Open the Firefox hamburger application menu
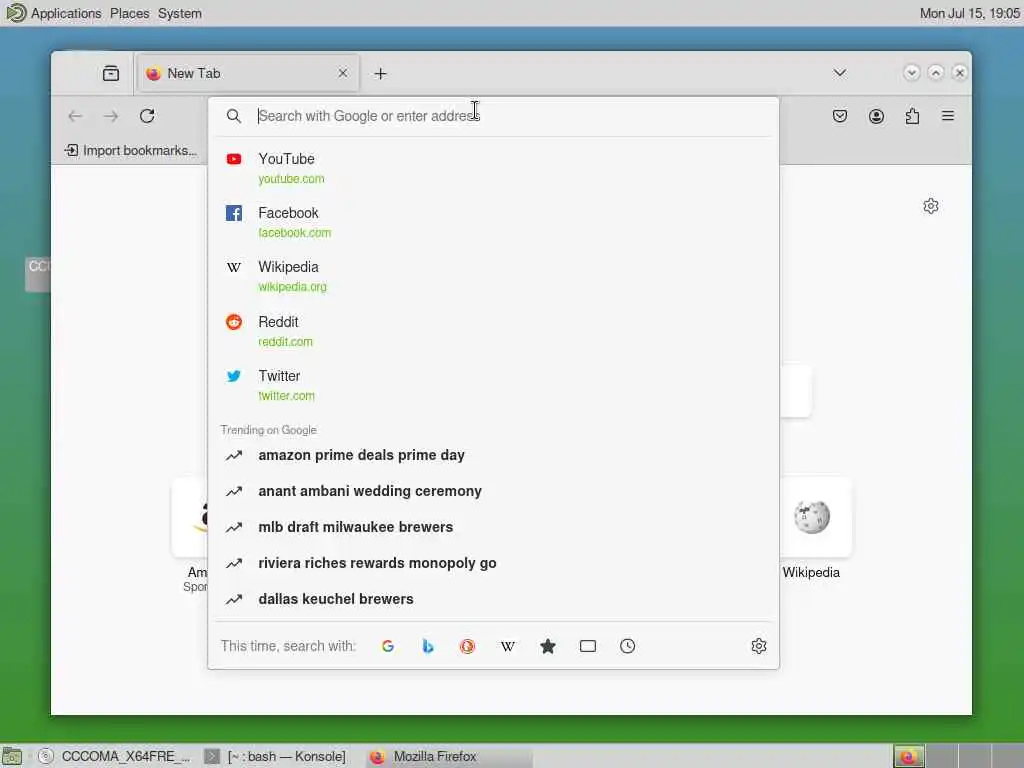The image size is (1024, 768). [948, 116]
